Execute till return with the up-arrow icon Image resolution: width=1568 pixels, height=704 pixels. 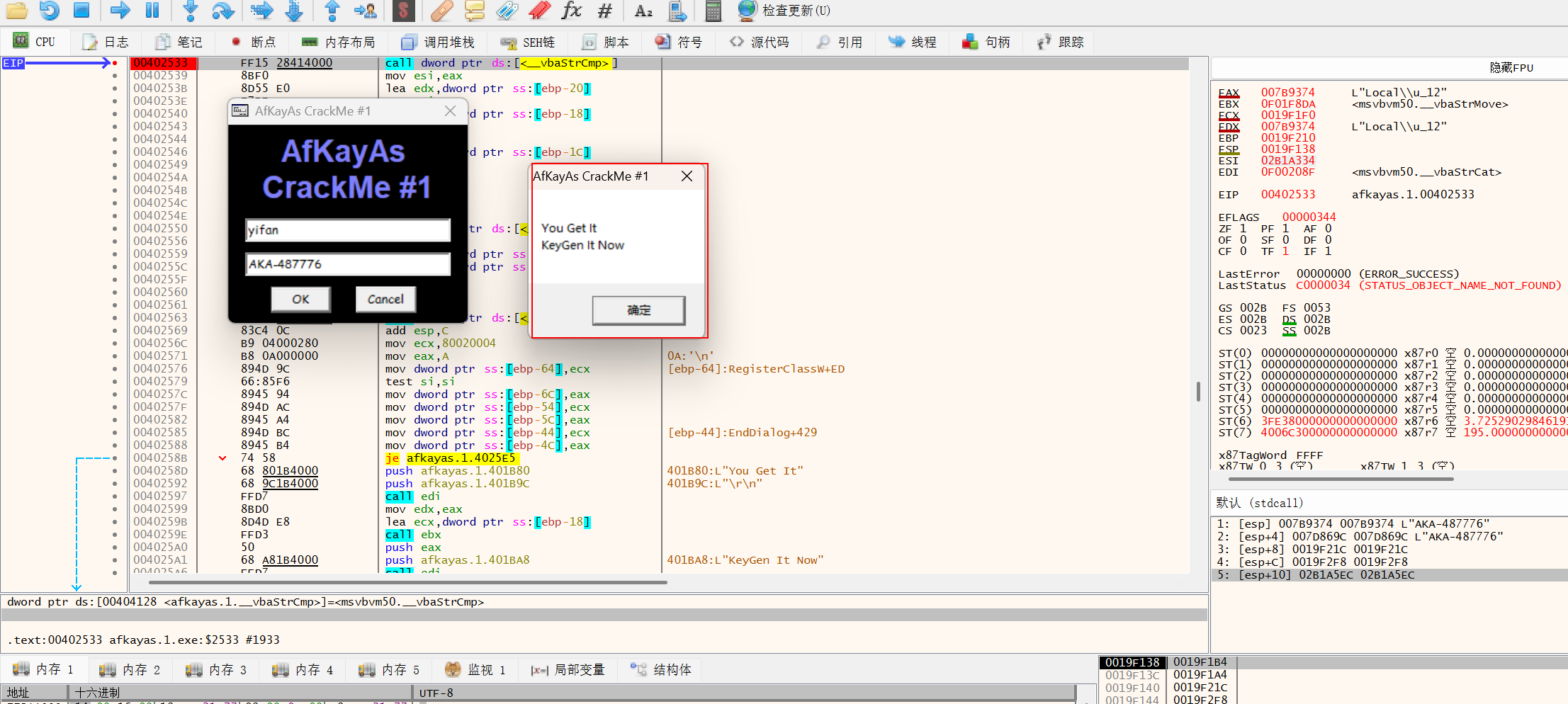[x=332, y=10]
